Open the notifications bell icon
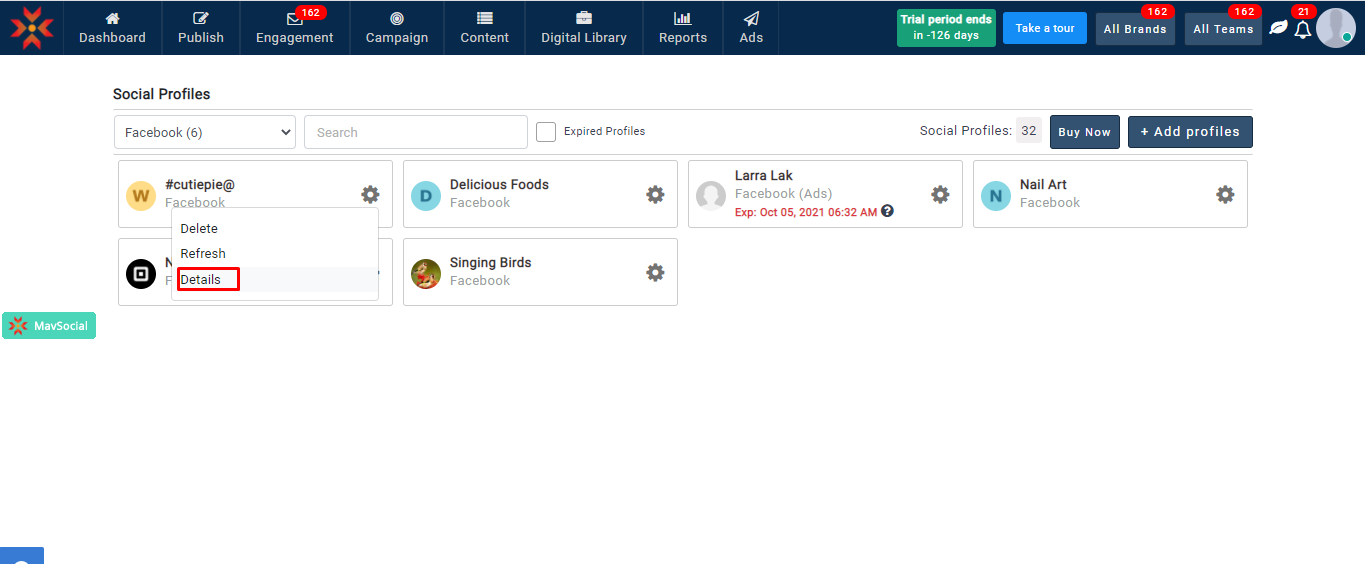 click(1302, 29)
